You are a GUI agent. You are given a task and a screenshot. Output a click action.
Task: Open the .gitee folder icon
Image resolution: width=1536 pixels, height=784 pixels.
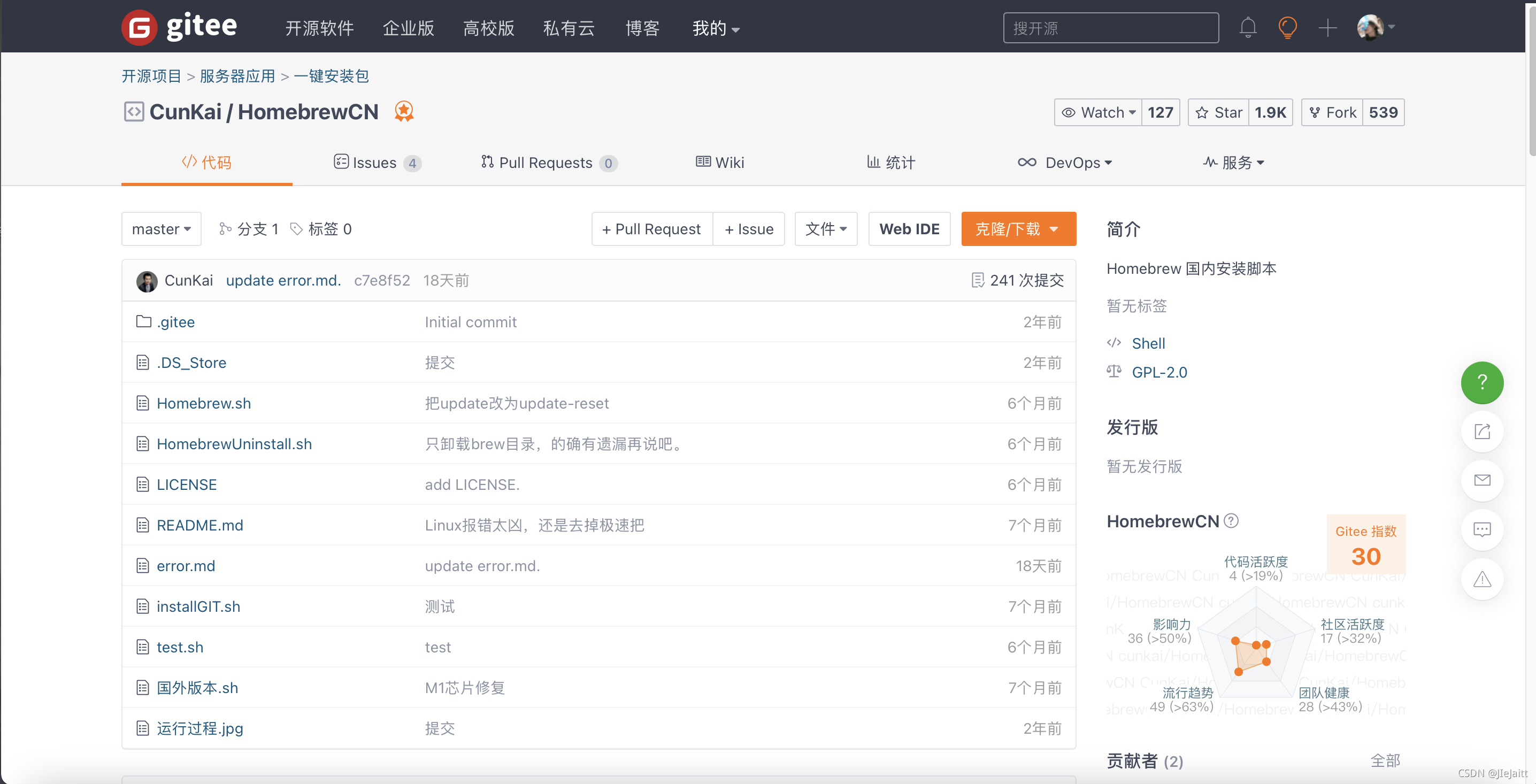pyautogui.click(x=143, y=321)
